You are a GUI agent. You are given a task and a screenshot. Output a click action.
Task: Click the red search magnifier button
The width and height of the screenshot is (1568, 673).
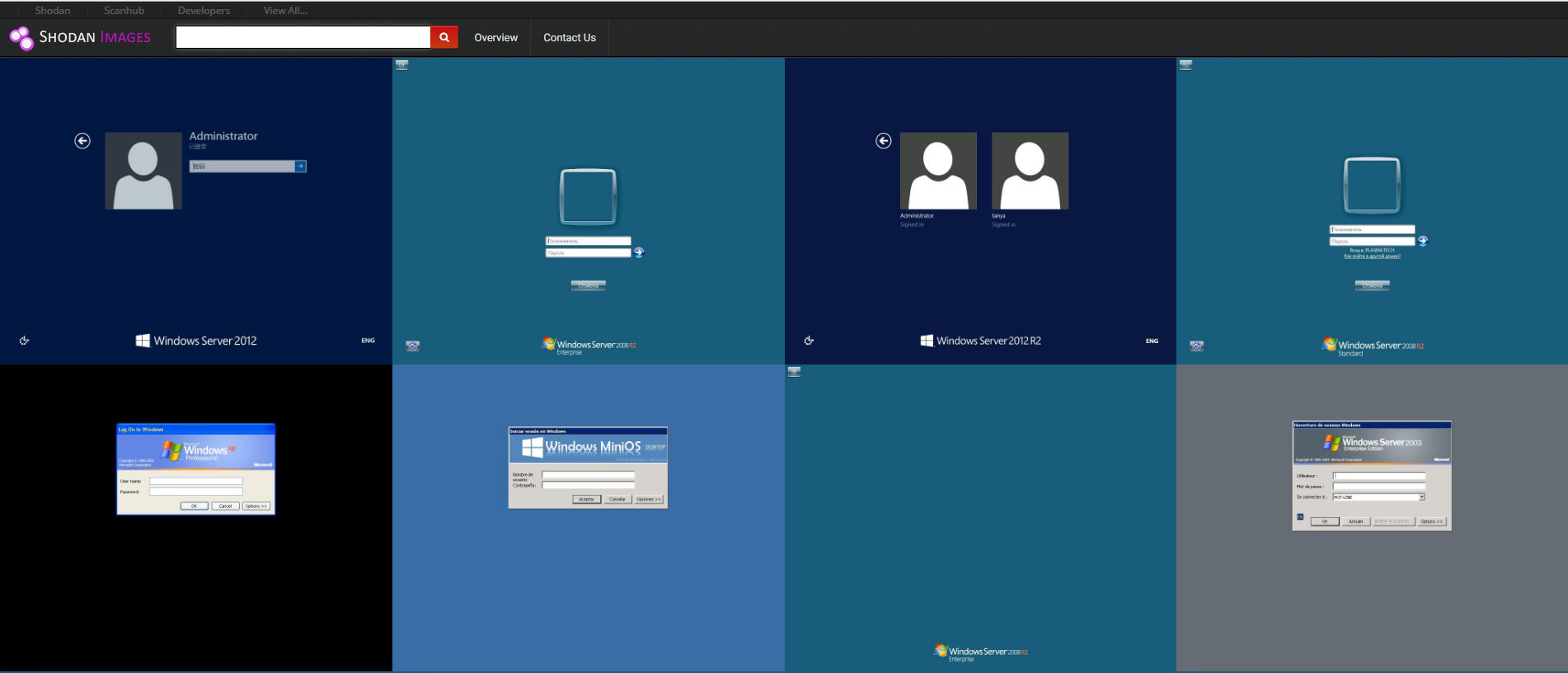(x=444, y=37)
